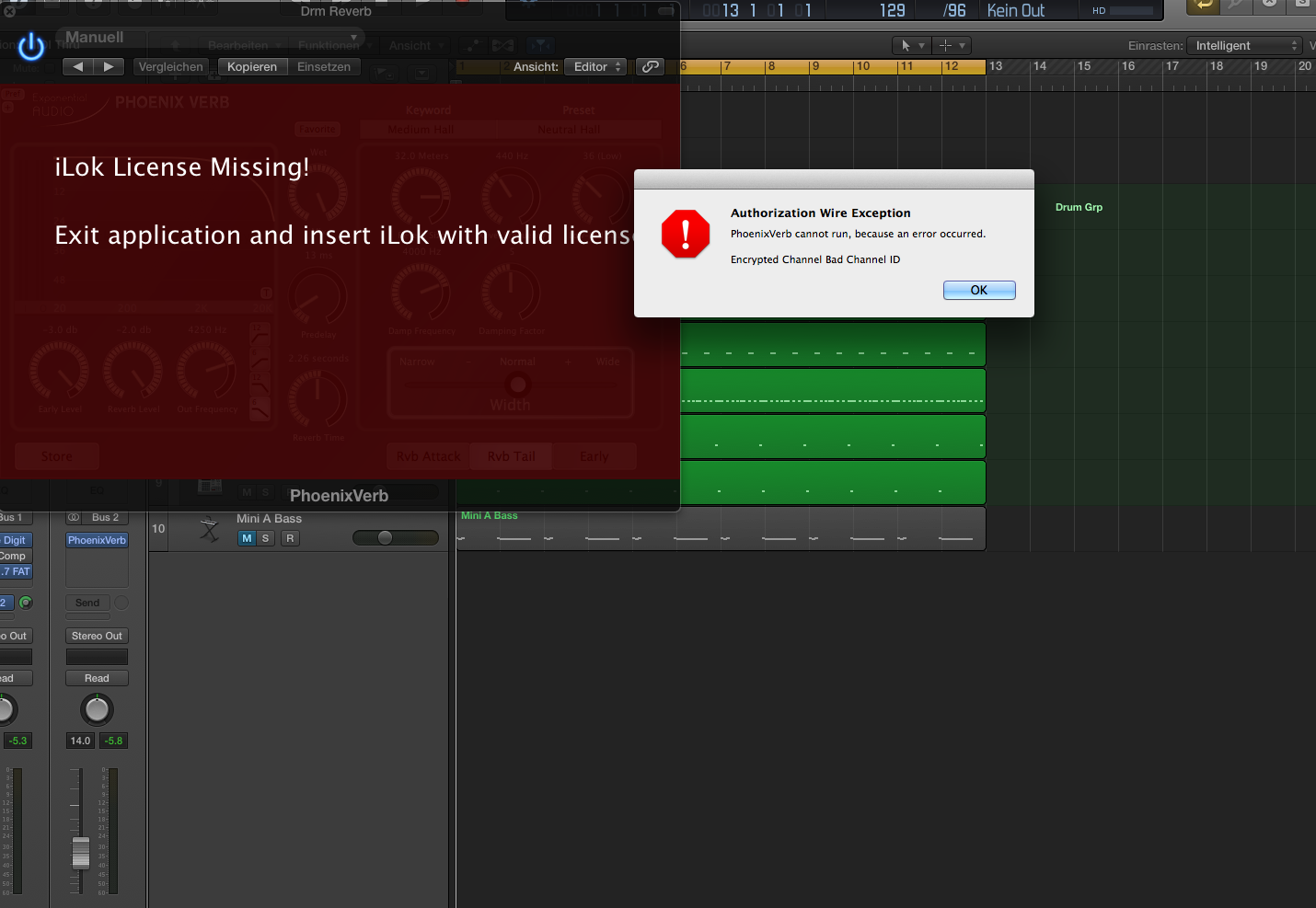Viewport: 1316px width, 908px height.
Task: Solo the Mini A Bass track
Action: click(x=266, y=538)
